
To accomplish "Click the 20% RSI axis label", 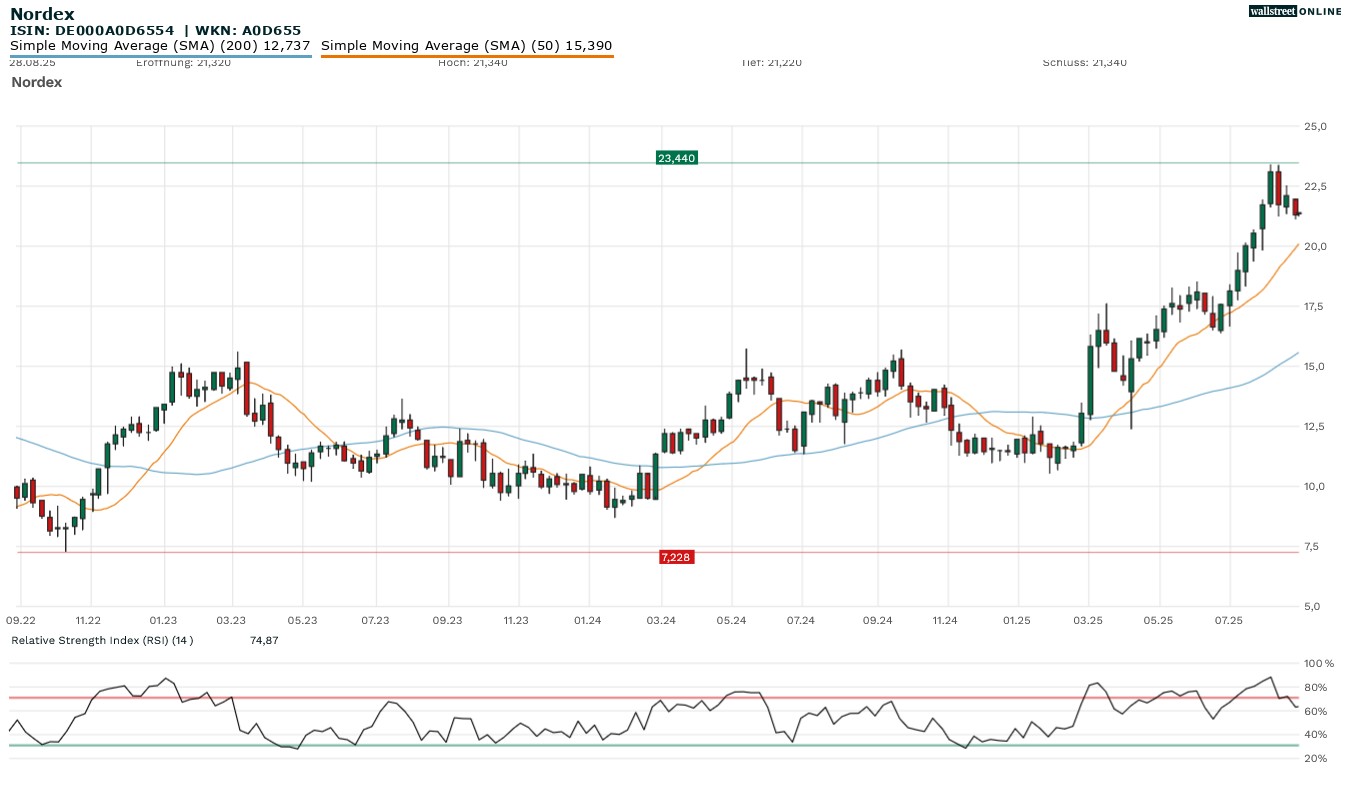I will click(1316, 759).
